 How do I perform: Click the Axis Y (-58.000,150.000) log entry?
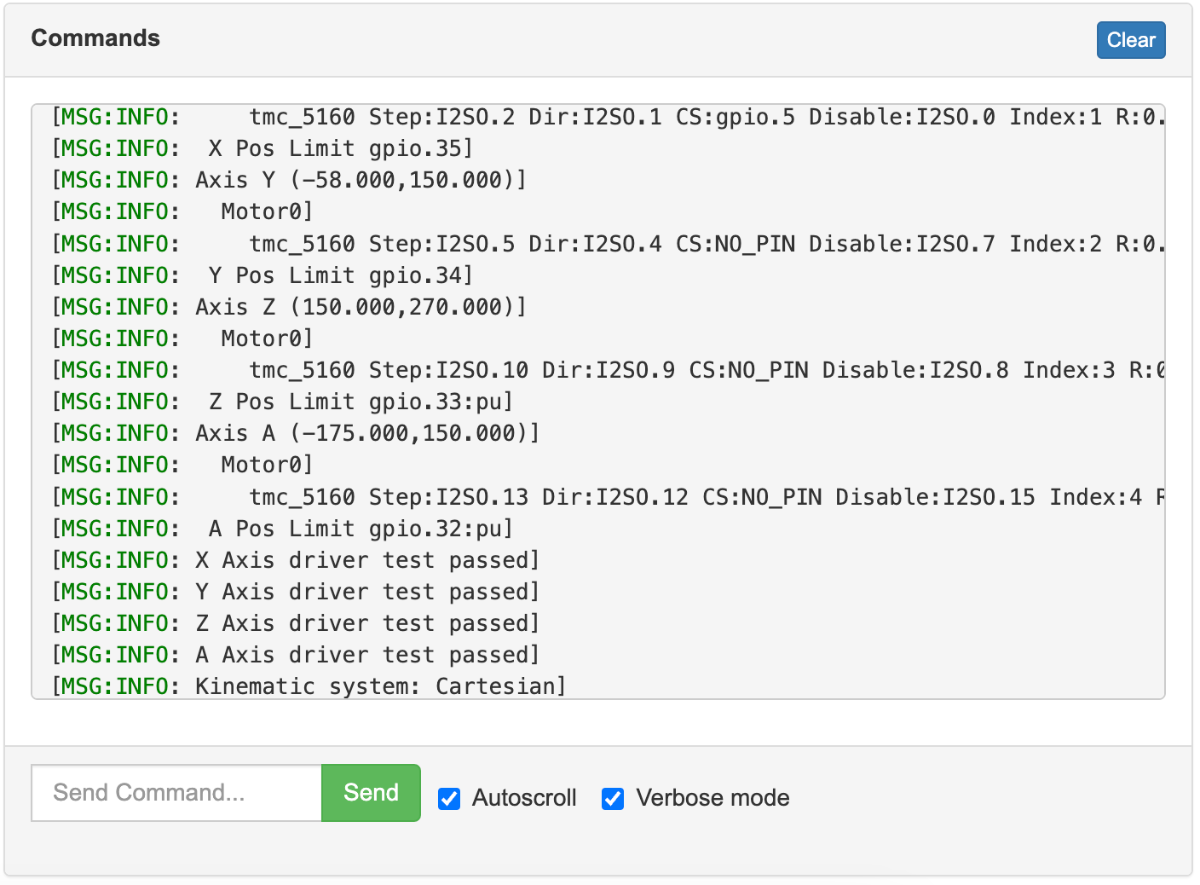tap(290, 180)
